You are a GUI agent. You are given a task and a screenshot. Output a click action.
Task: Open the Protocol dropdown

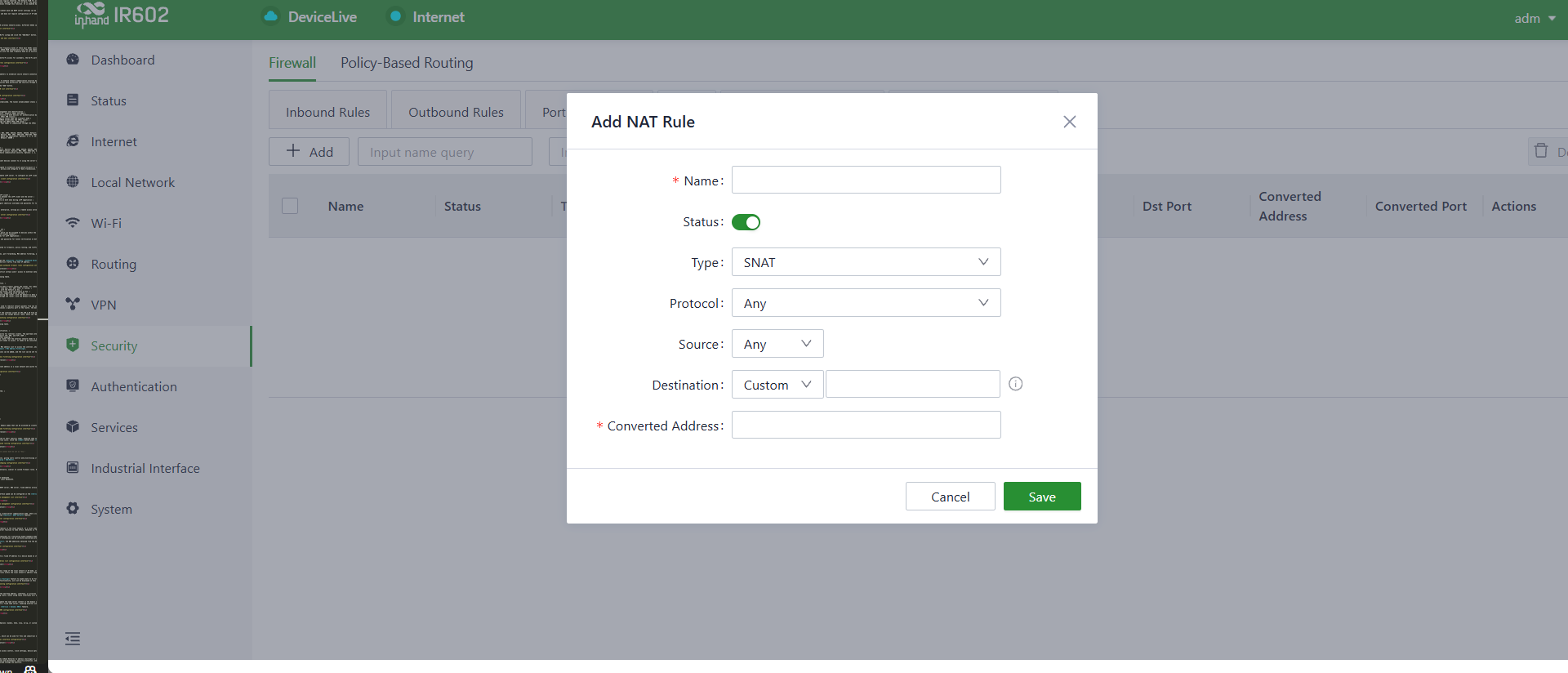tap(866, 303)
